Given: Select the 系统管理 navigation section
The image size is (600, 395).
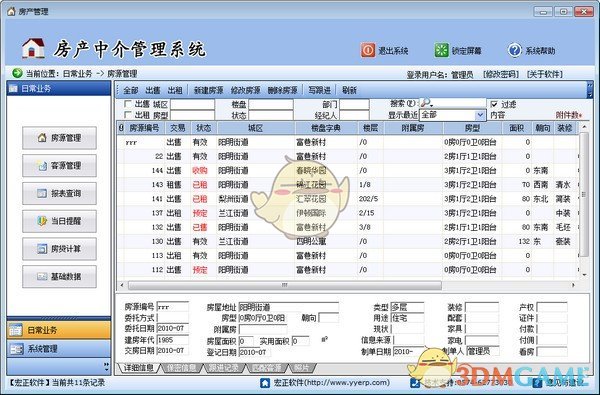Looking at the screenshot, I should [59, 349].
